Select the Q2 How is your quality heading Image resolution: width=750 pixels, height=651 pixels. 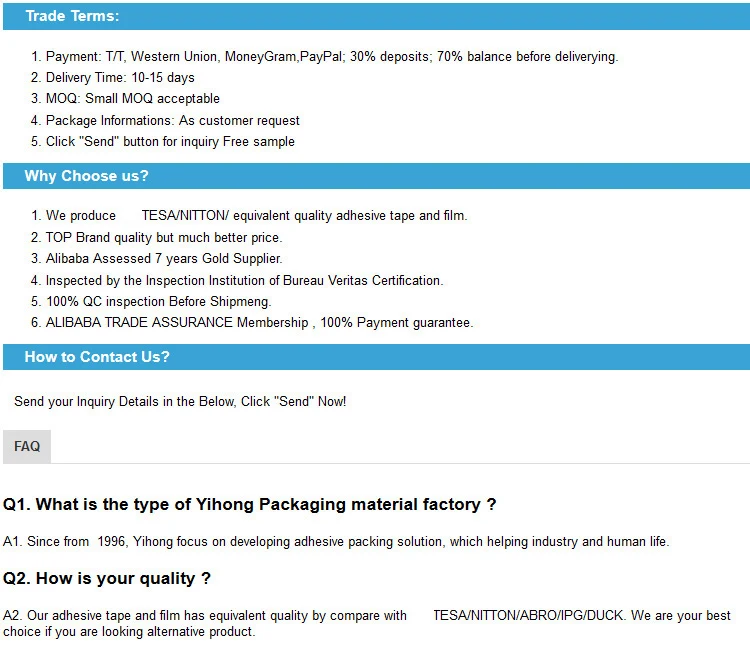tap(107, 579)
